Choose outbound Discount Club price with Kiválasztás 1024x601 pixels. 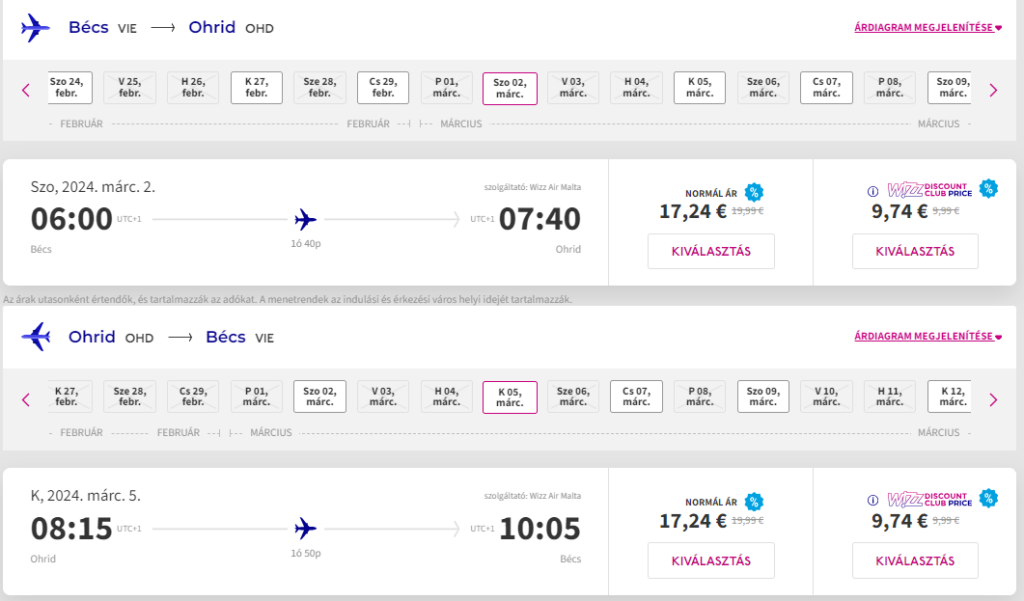(915, 252)
